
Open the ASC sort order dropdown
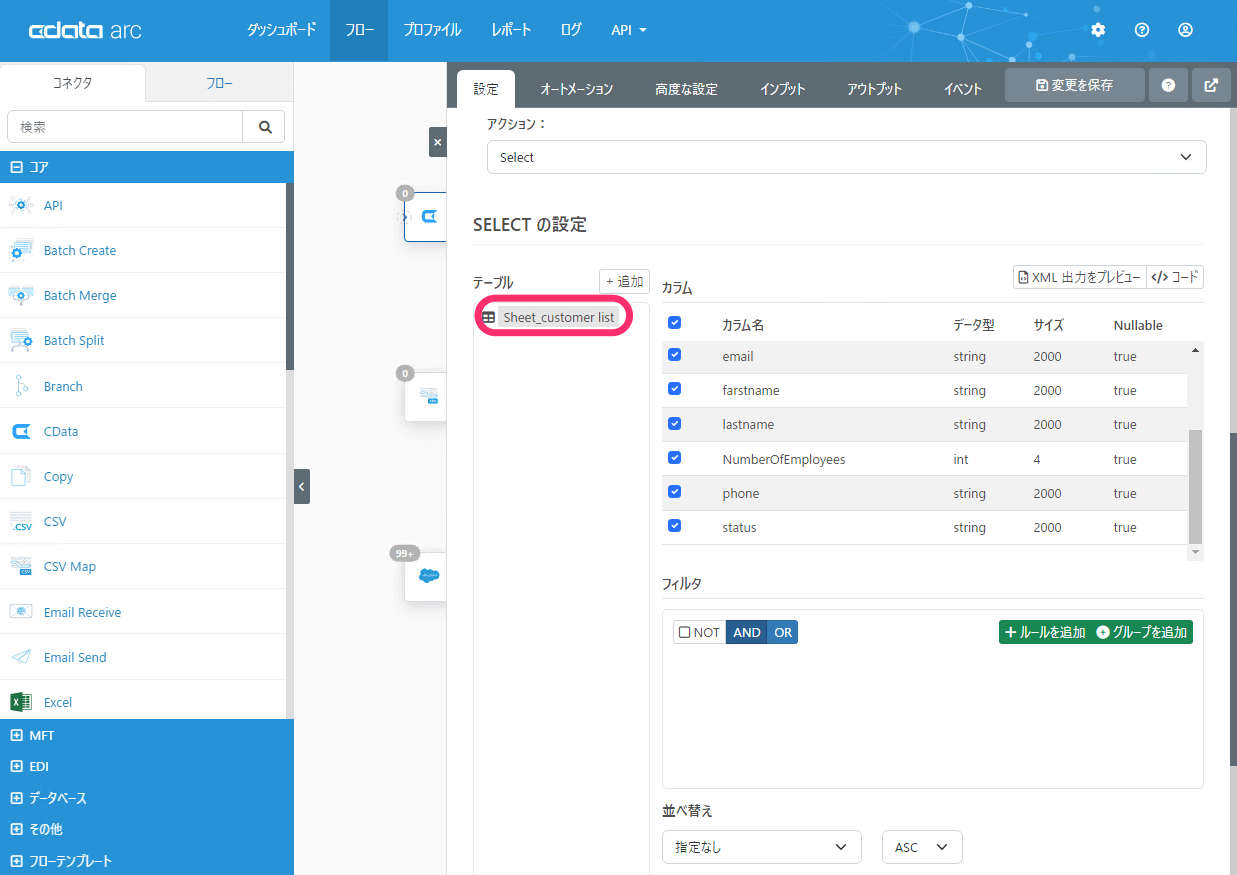coord(922,847)
